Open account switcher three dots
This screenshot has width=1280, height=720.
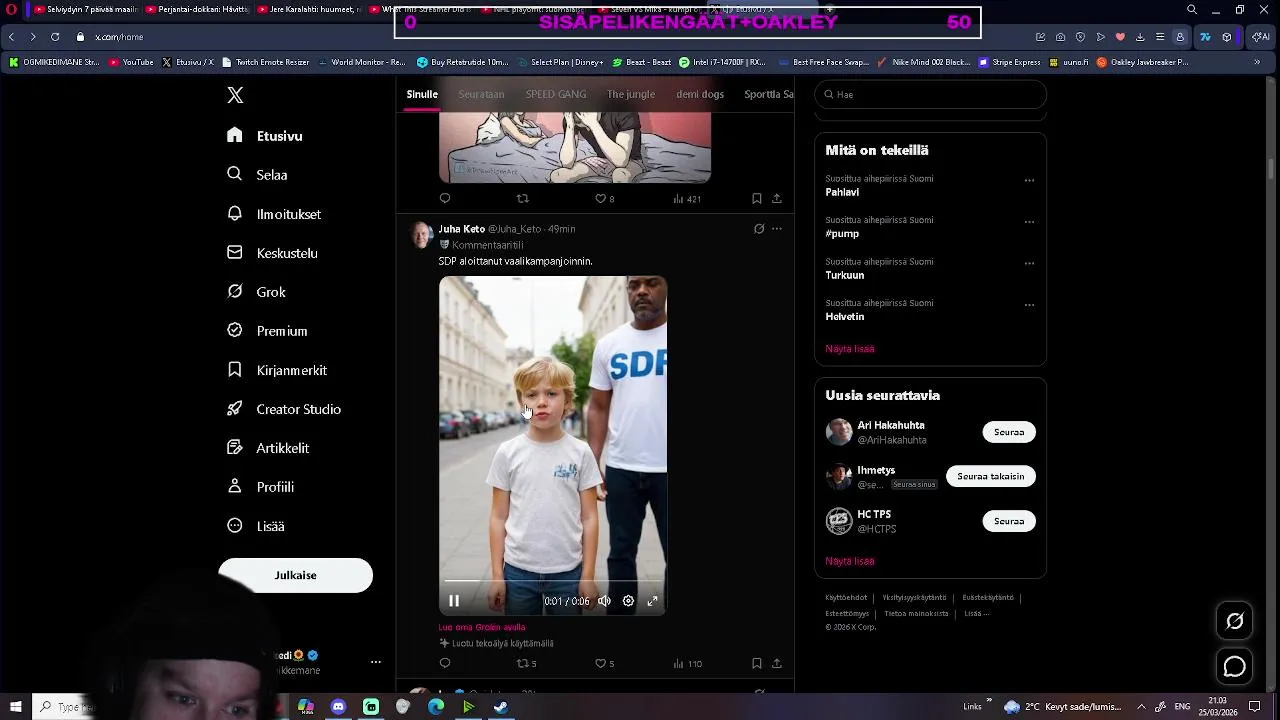[x=376, y=662]
